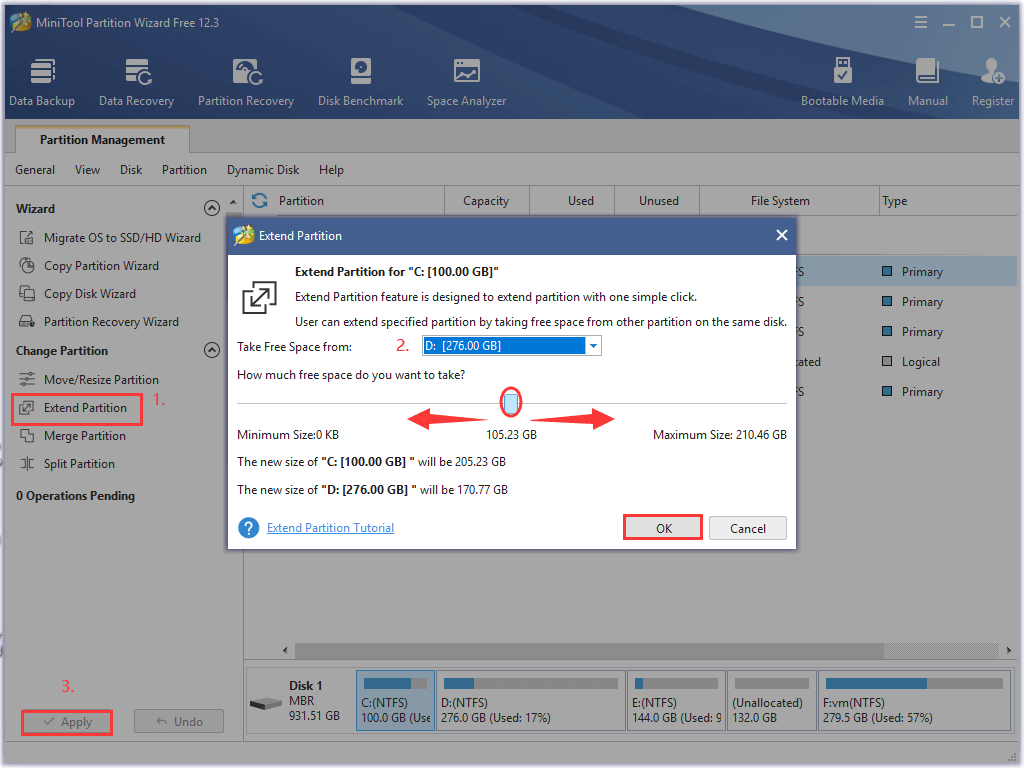1024x768 pixels.
Task: Select the Partition Management tab
Action: pos(103,140)
